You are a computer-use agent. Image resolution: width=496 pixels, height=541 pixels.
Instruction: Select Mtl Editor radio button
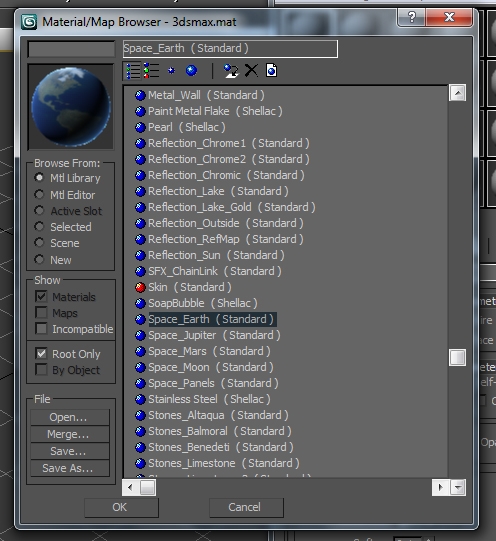coord(39,194)
